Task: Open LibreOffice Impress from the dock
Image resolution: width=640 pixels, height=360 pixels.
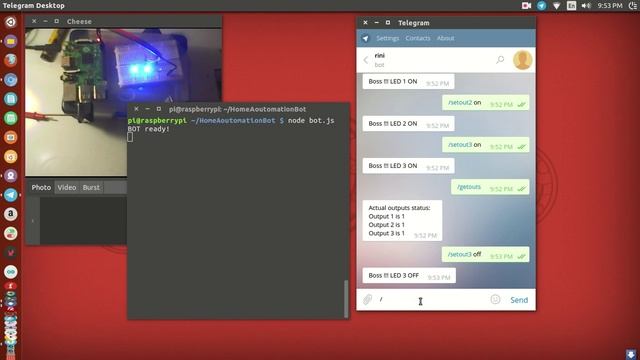Action: point(11,137)
